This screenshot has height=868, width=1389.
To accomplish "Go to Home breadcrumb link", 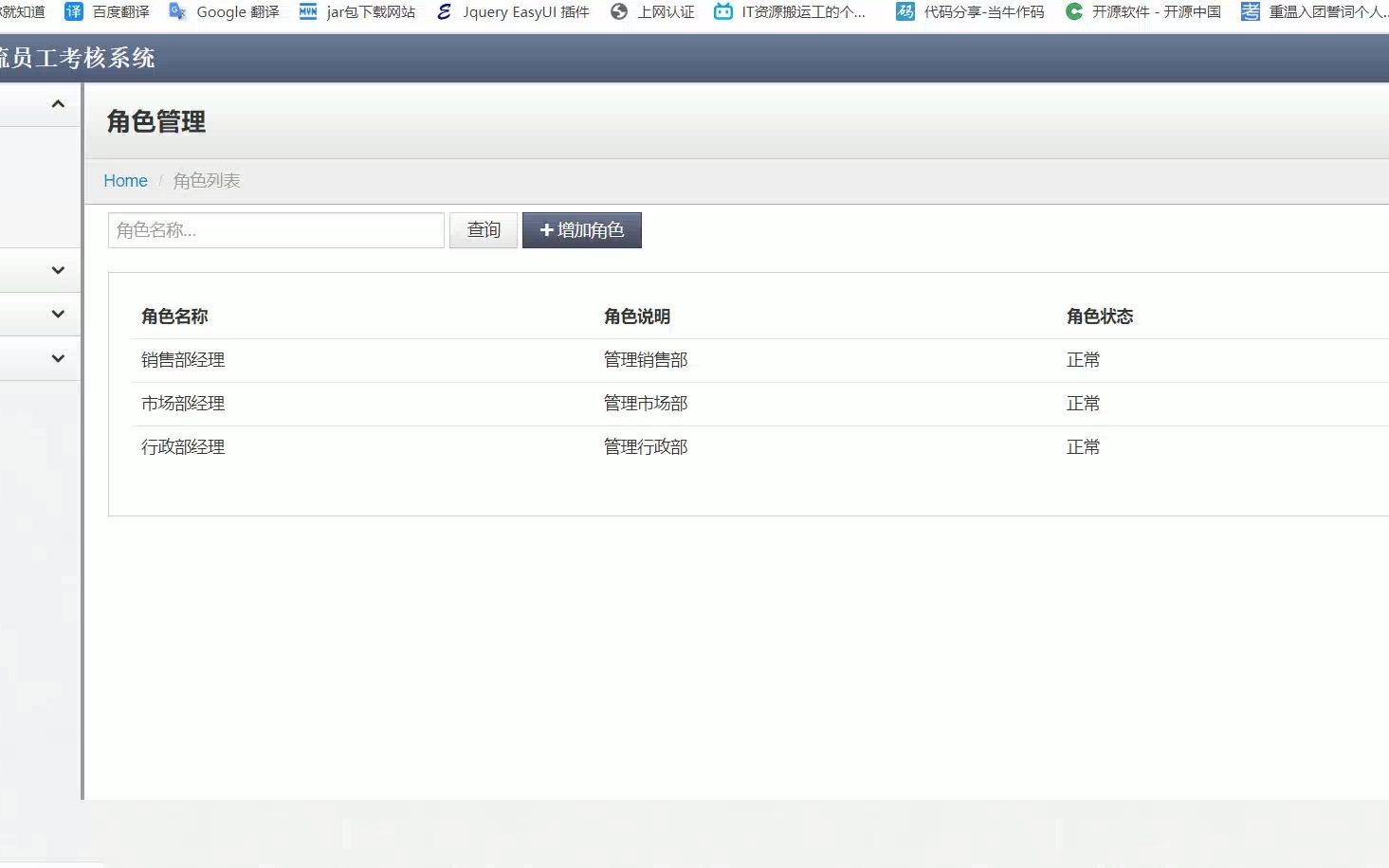I will 125,180.
